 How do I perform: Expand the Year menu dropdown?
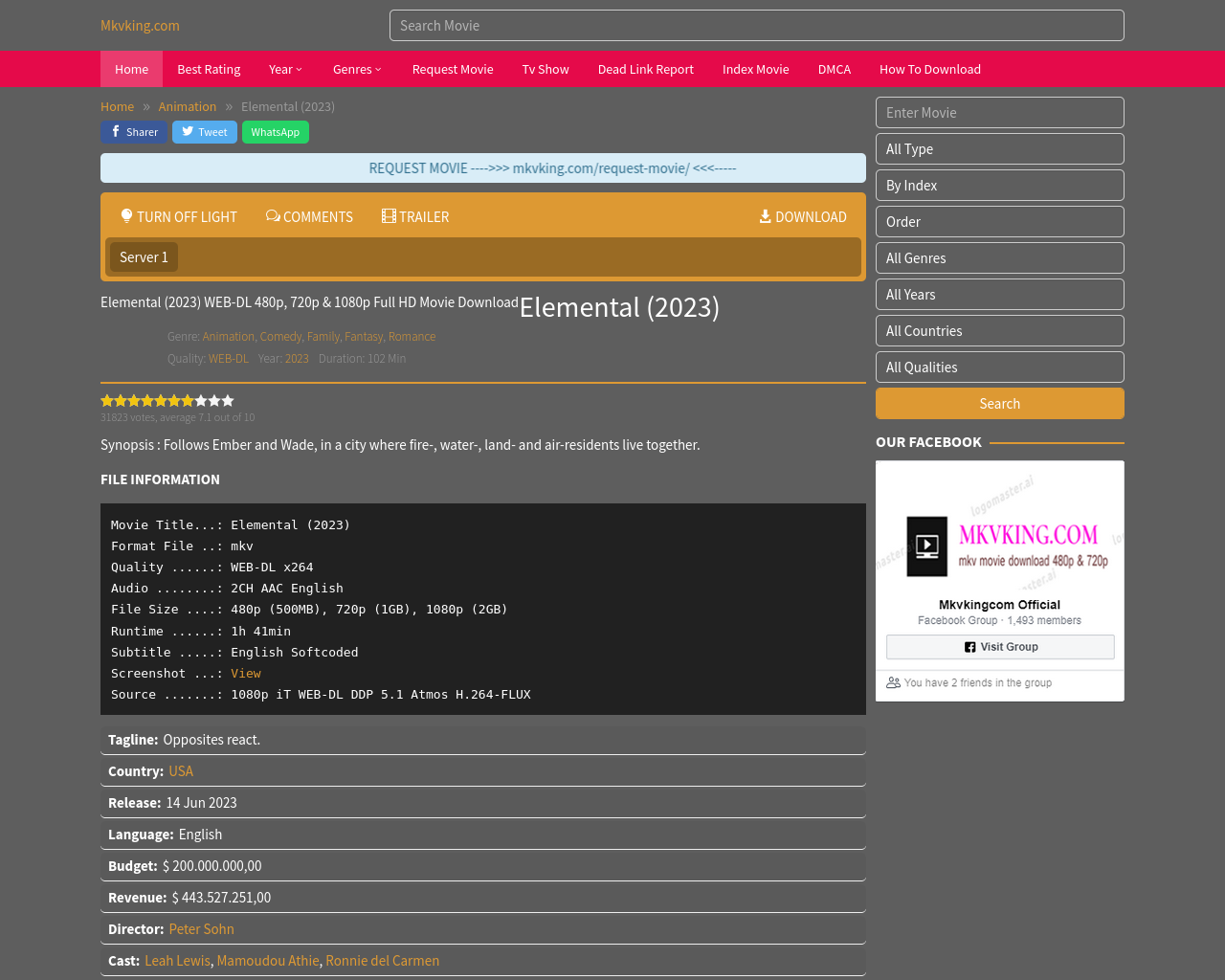[285, 69]
